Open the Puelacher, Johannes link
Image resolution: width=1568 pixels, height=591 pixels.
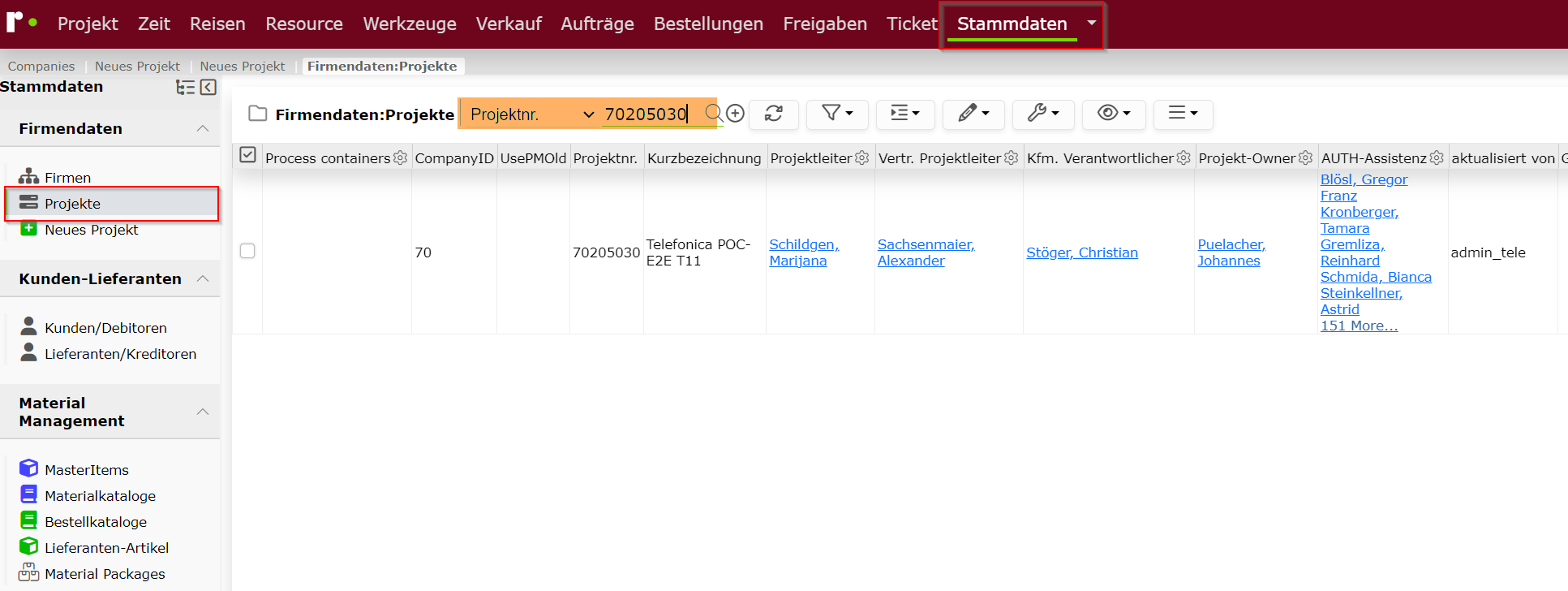[x=1231, y=252]
